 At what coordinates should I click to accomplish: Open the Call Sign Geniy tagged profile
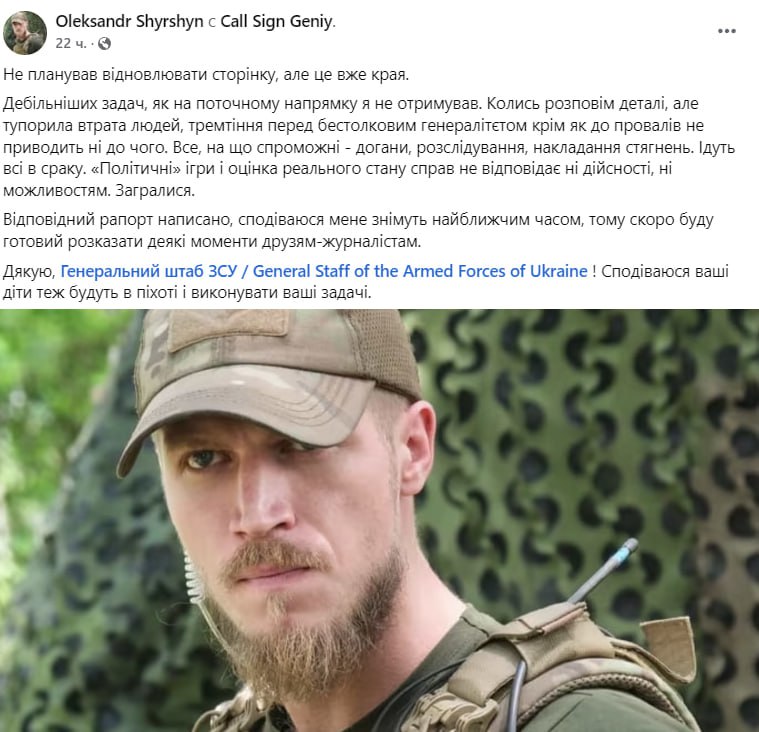[277, 21]
